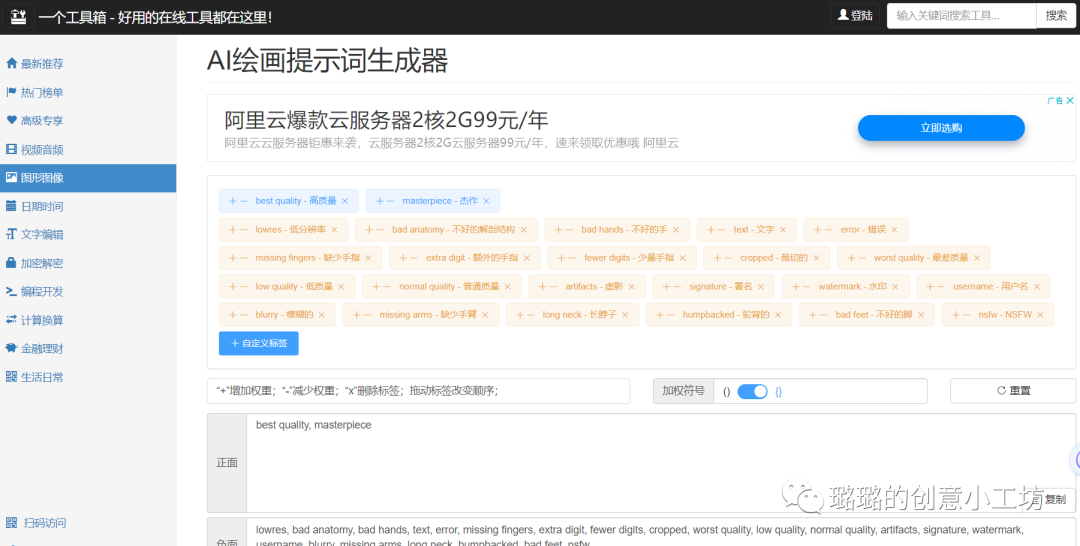Click the 'lowres - 低分辨率' tag label
The width and height of the screenshot is (1080, 546).
[x=291, y=230]
